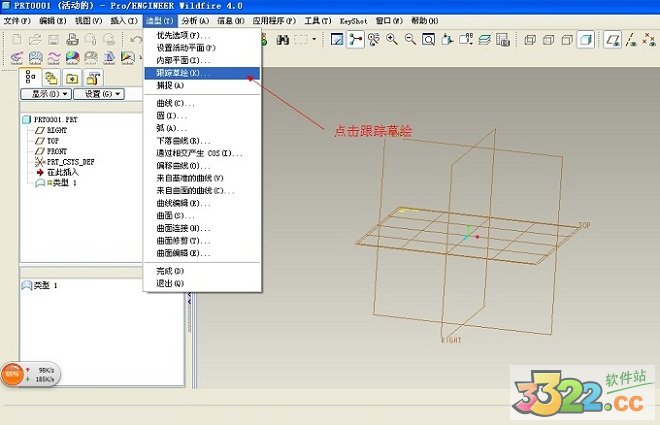
Task: Select TOP datum plane in tree
Action: [47, 141]
